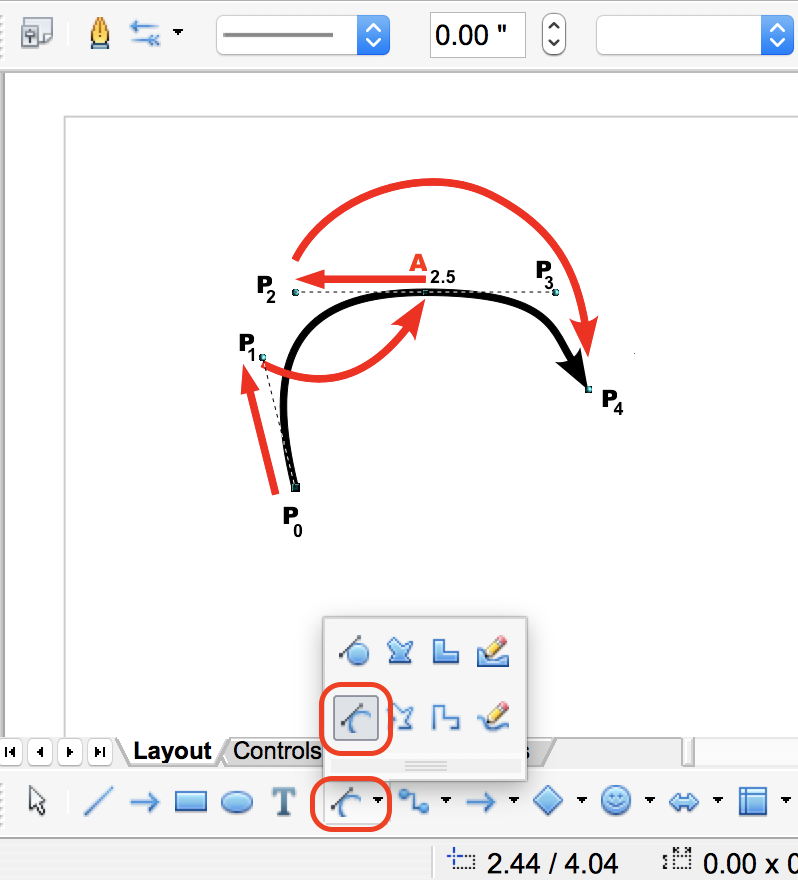
Task: Go to next tab with navigation button
Action: click(x=70, y=751)
